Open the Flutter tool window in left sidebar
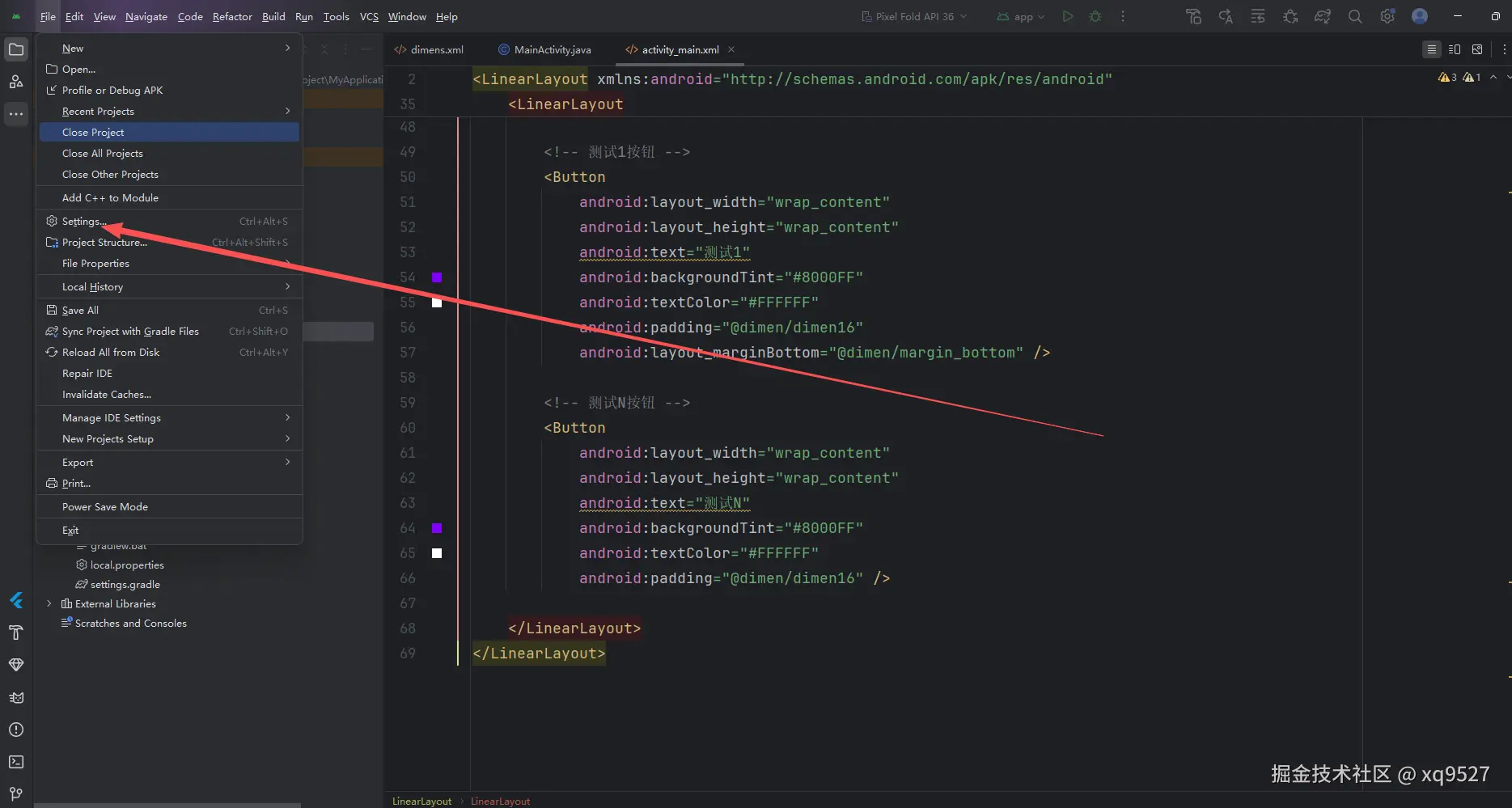Image resolution: width=1512 pixels, height=808 pixels. coord(16,600)
